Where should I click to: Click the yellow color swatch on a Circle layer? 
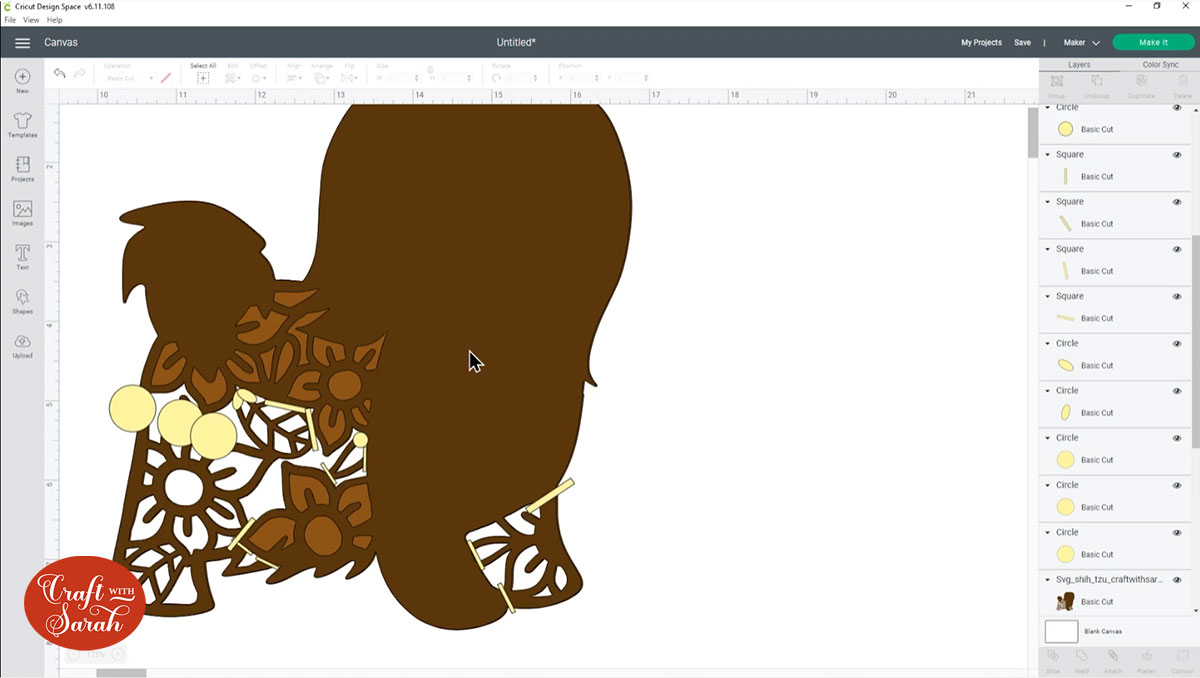coord(1065,128)
